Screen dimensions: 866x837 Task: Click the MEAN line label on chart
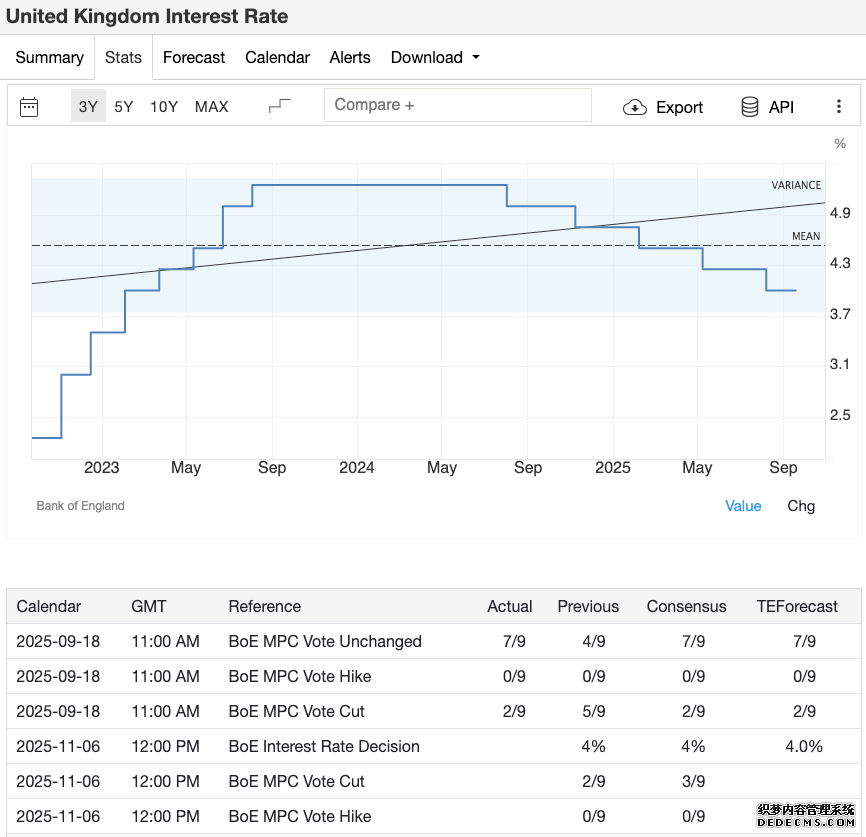click(x=806, y=236)
